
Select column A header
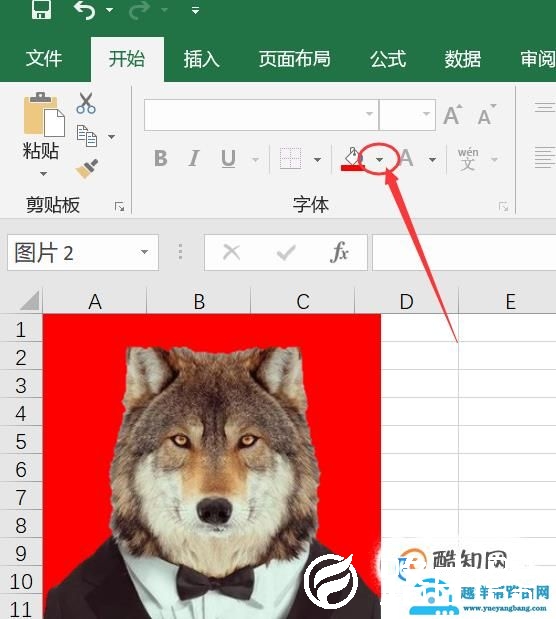95,302
